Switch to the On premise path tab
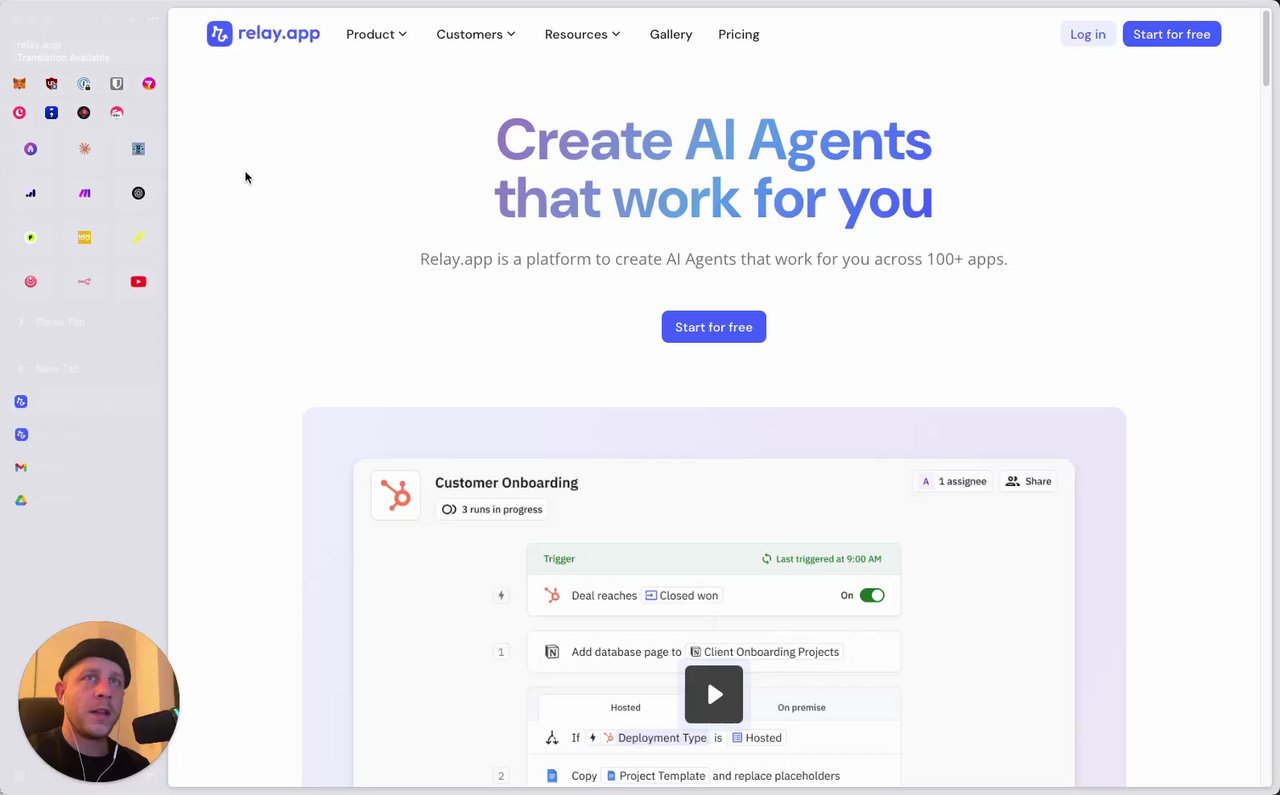The height and width of the screenshot is (795, 1280). 802,707
